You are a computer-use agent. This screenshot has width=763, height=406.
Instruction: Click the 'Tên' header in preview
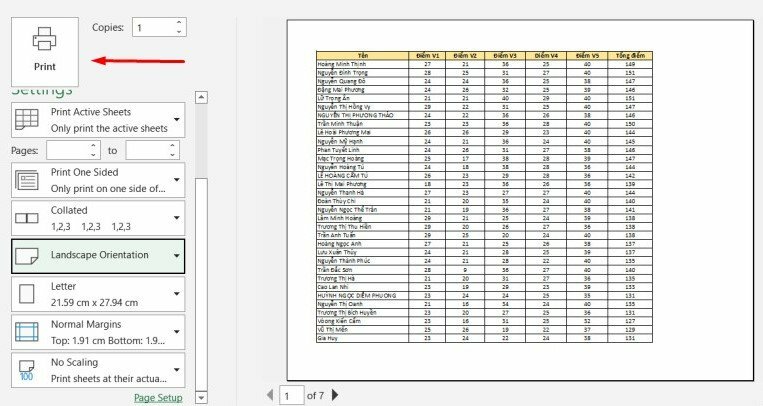coord(363,55)
